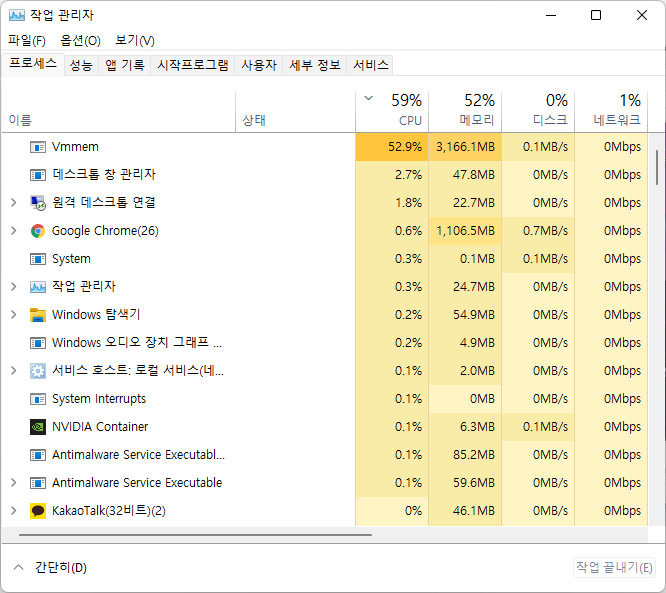The image size is (666, 593).
Task: Click the 85.2MB memory cell
Action: click(465, 455)
